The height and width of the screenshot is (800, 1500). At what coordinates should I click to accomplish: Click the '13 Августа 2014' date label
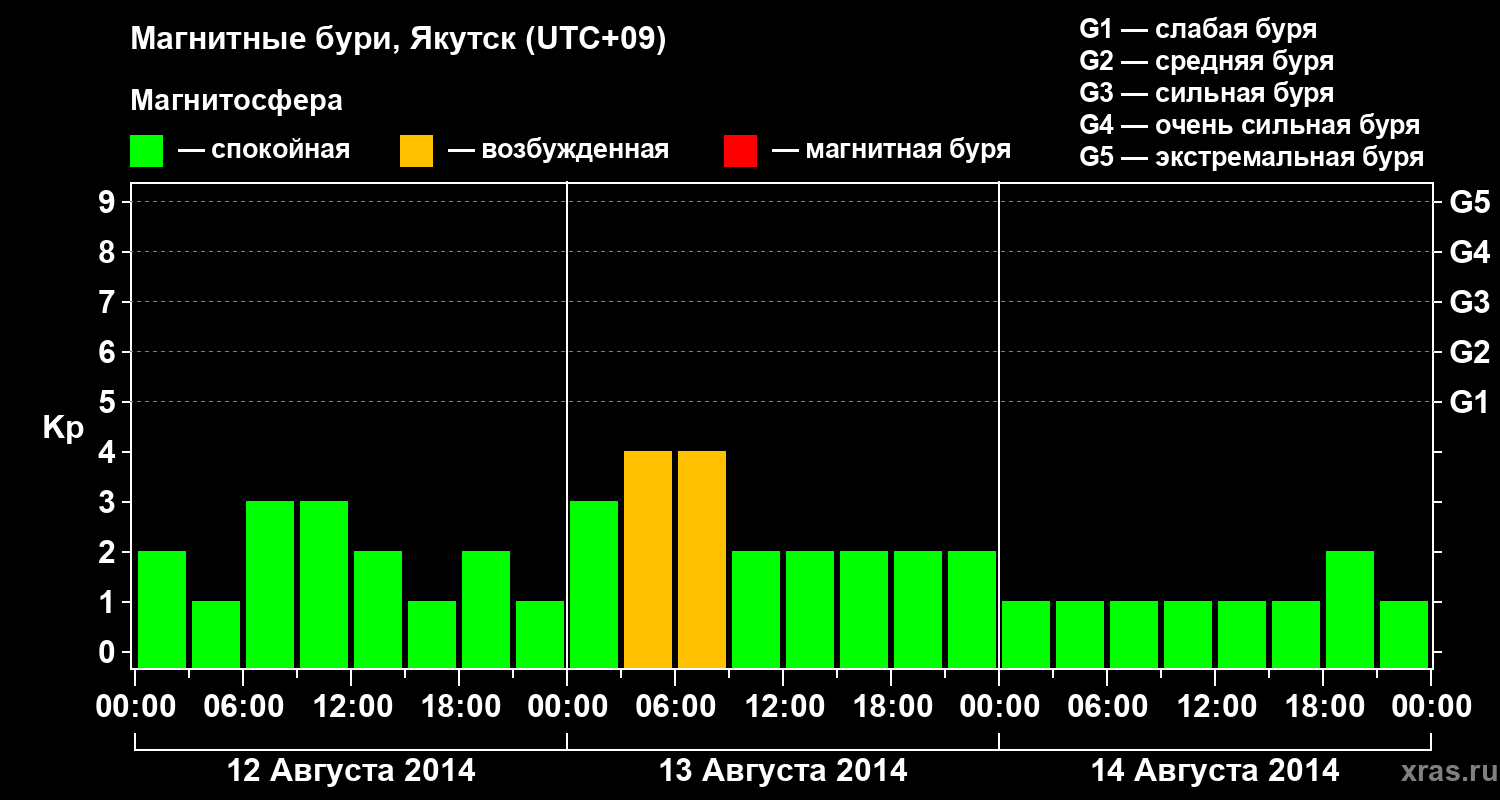pos(783,771)
